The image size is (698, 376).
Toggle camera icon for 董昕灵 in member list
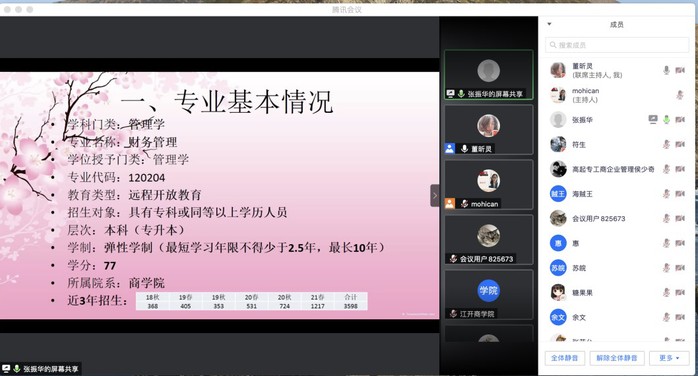(680, 70)
